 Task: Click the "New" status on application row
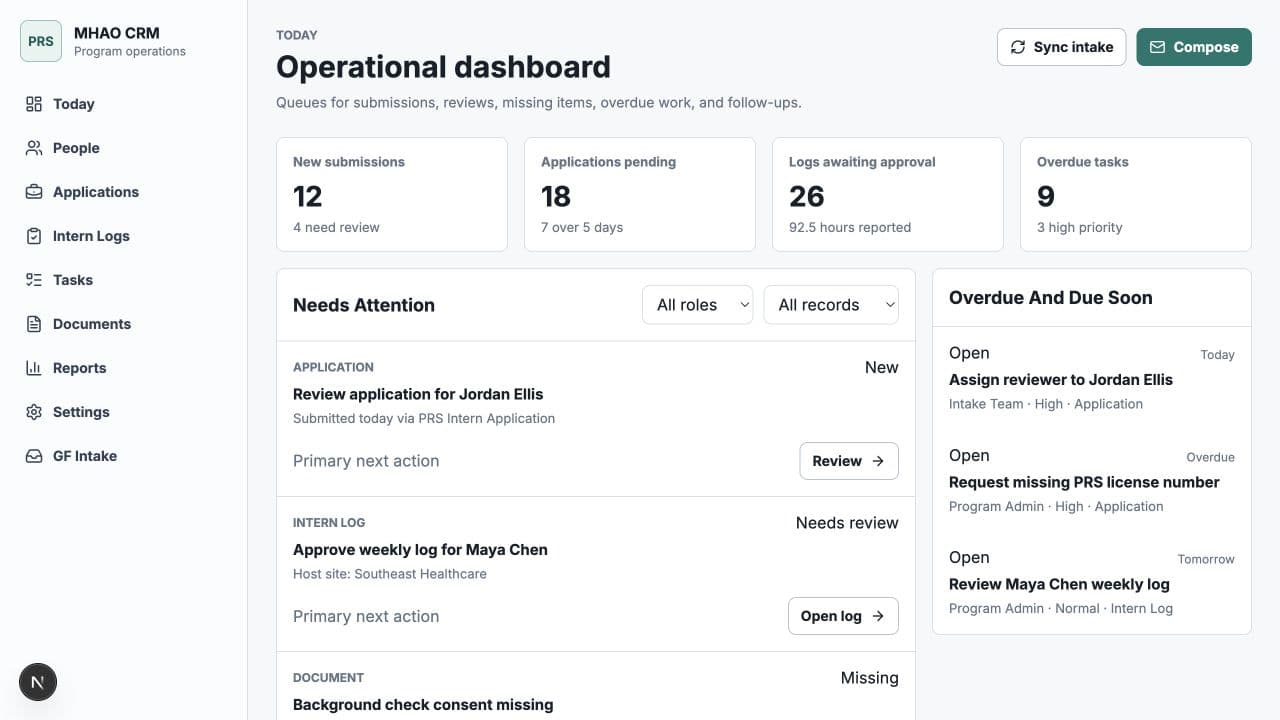pos(882,368)
